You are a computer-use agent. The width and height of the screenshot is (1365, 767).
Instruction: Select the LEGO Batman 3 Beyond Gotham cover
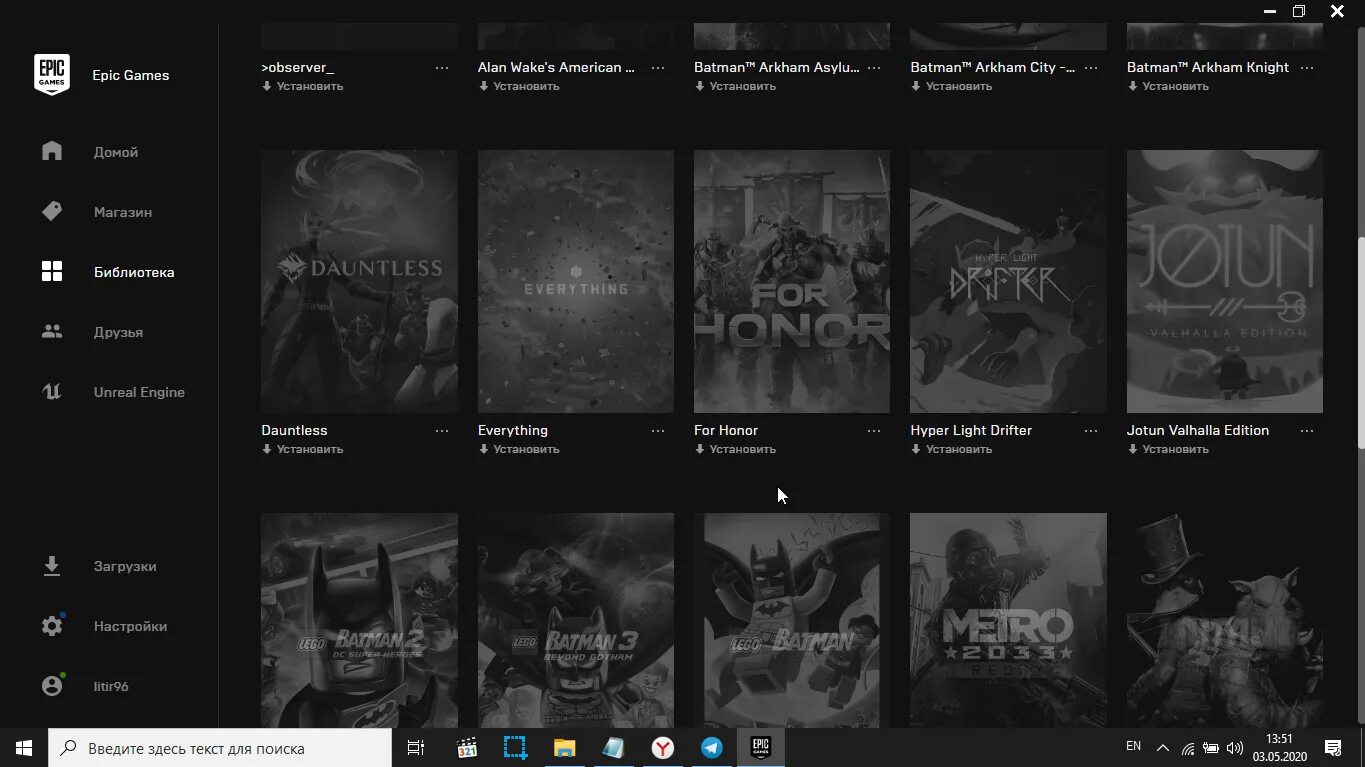[576, 620]
